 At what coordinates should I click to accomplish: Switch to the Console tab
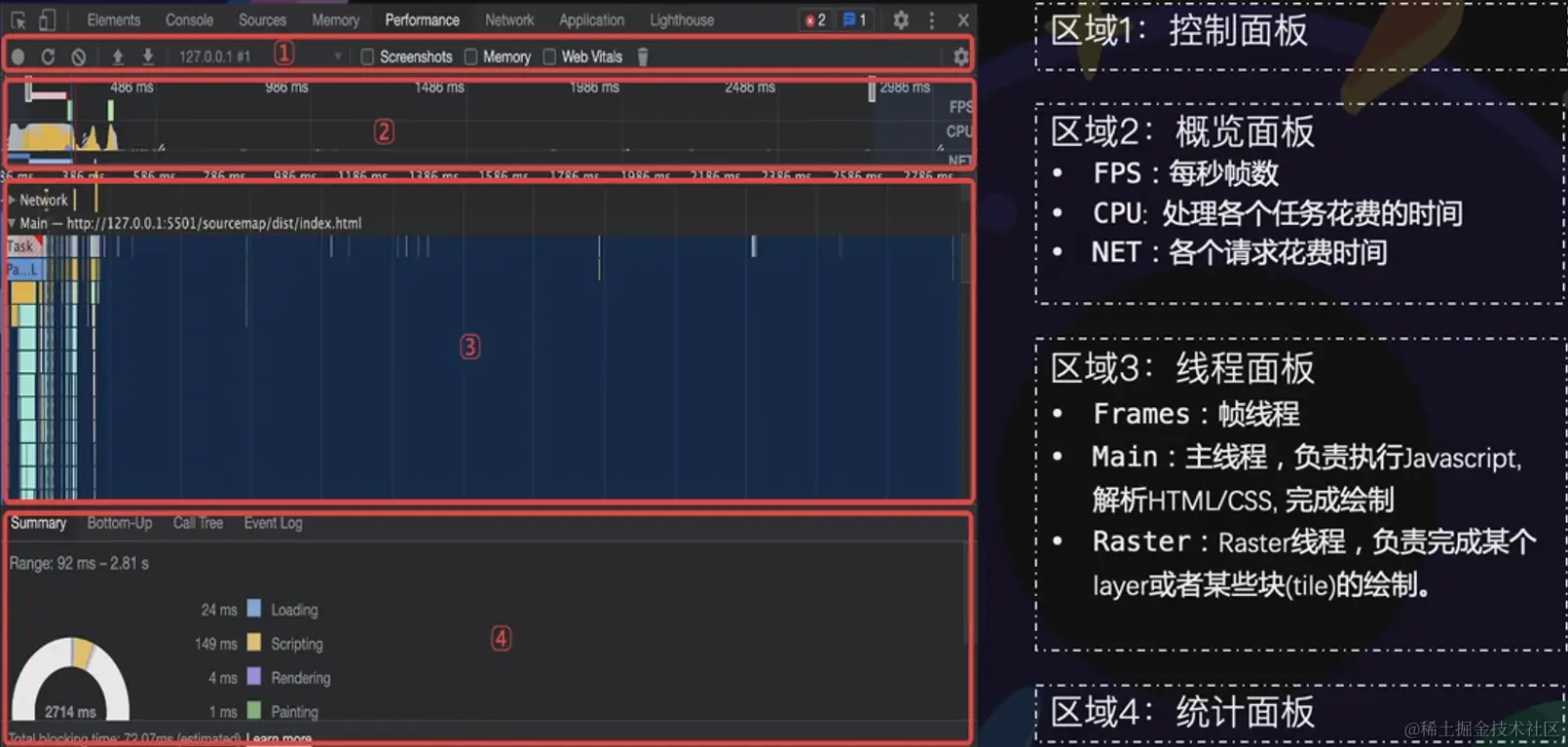point(189,19)
